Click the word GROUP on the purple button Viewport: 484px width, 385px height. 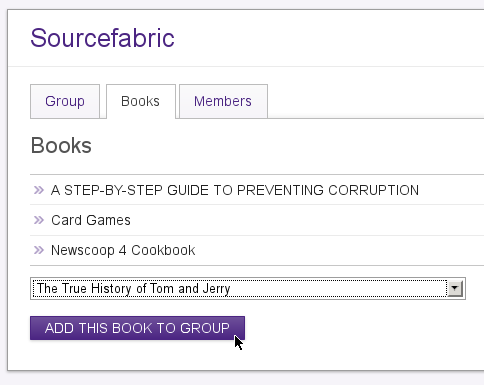(205, 328)
